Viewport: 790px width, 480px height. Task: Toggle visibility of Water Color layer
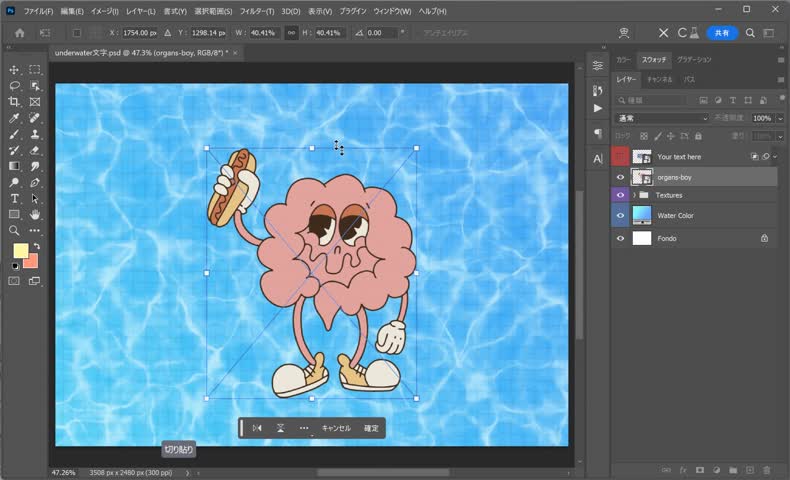point(620,215)
